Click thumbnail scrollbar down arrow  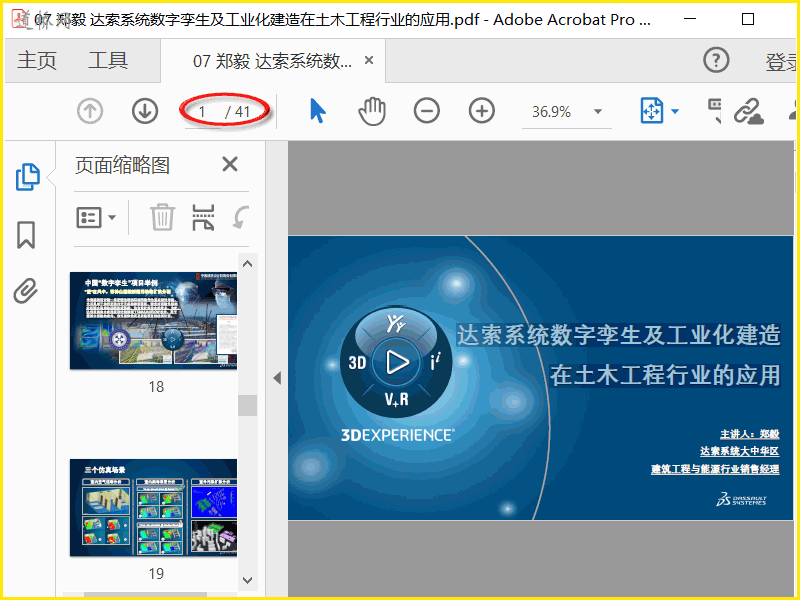tap(247, 580)
